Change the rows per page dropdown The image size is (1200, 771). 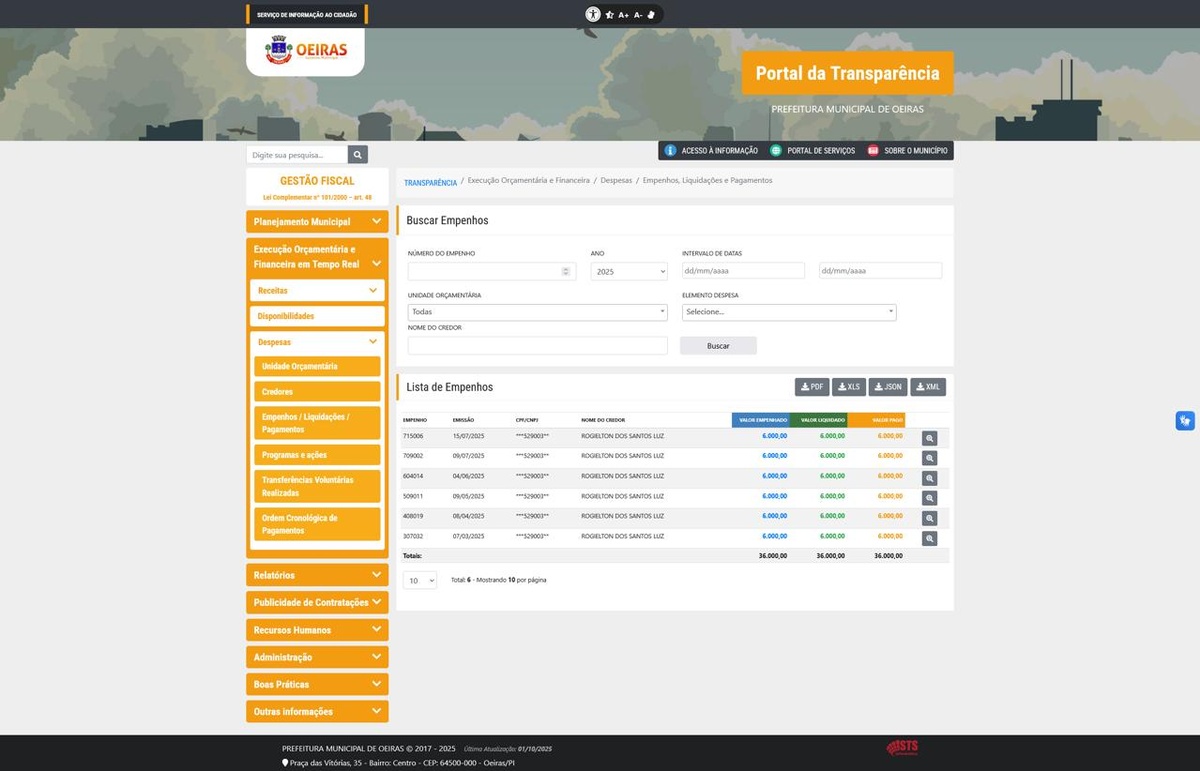(420, 580)
